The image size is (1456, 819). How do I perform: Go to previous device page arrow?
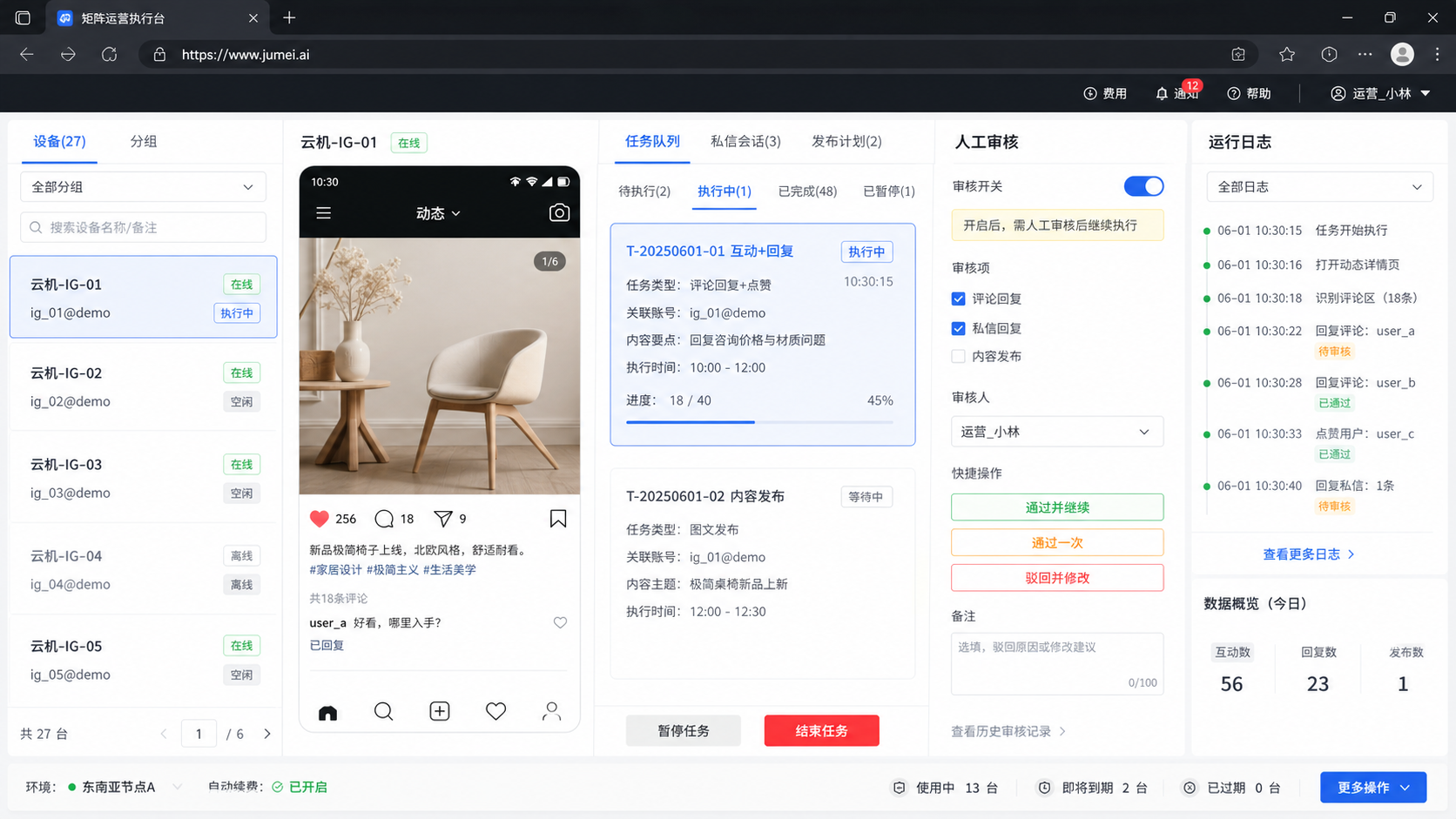pyautogui.click(x=164, y=734)
